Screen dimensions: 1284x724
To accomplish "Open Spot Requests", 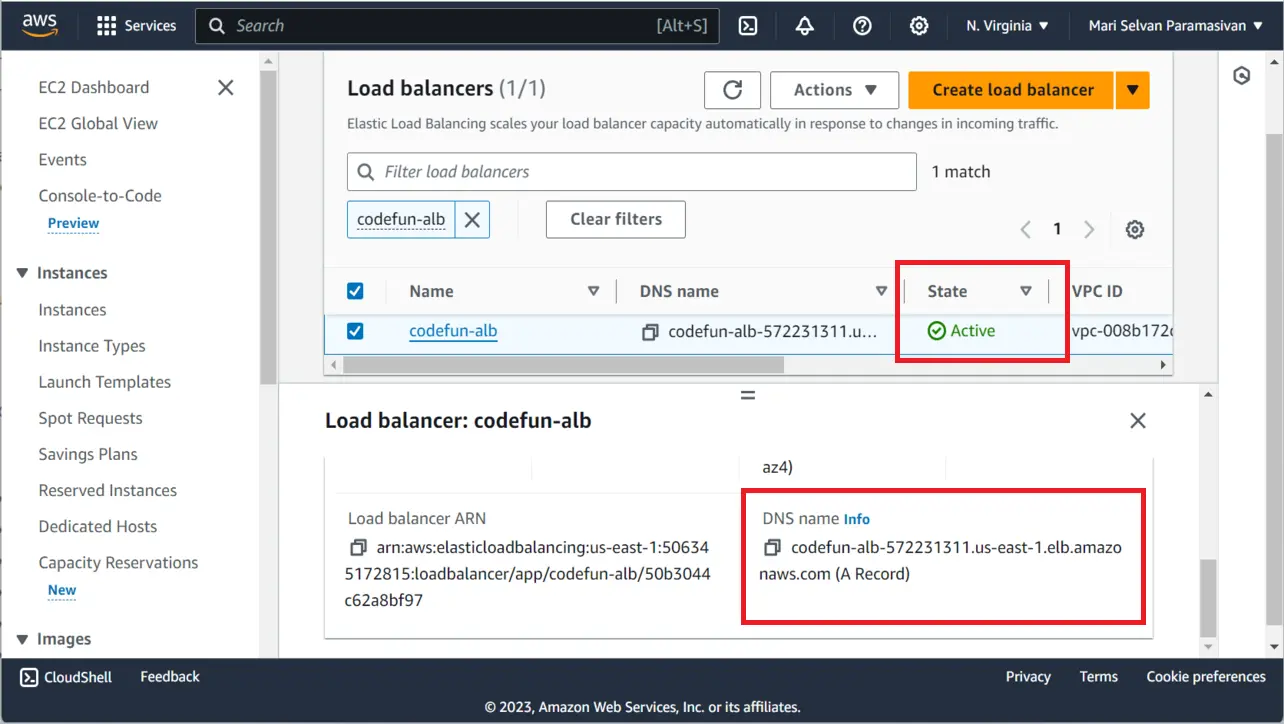I will point(90,418).
